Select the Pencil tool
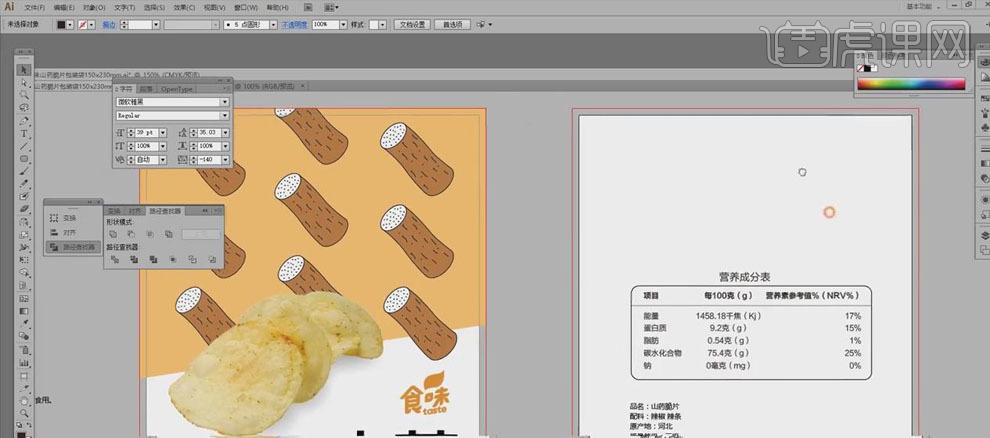The height and width of the screenshot is (438, 990). click(x=24, y=184)
